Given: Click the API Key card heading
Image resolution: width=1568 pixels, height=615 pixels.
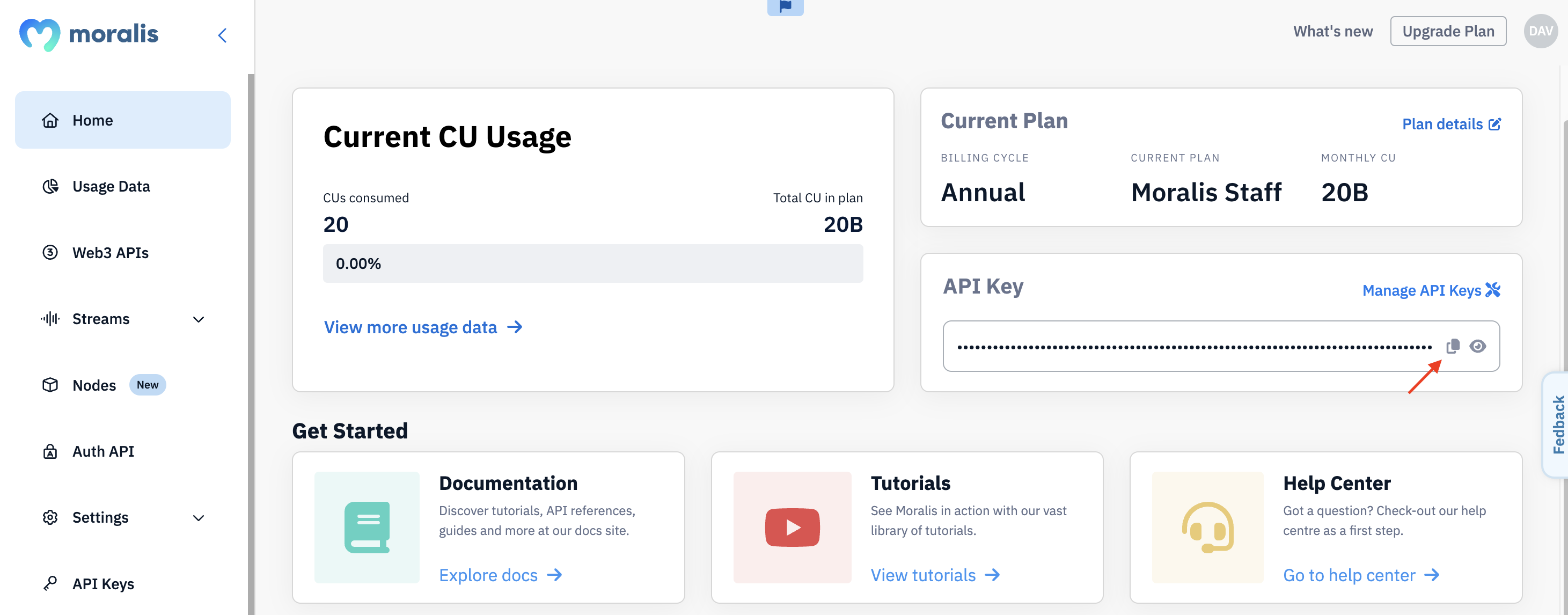Looking at the screenshot, I should tap(983, 285).
